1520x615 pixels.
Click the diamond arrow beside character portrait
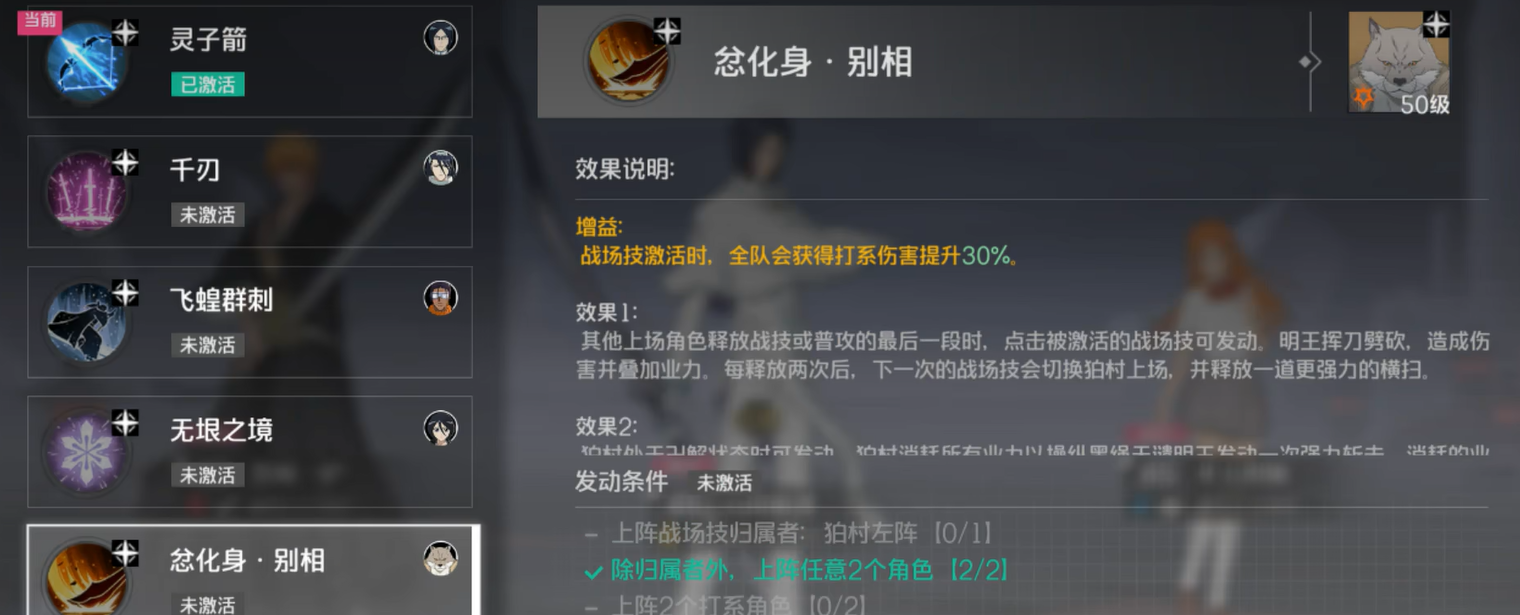[1310, 62]
